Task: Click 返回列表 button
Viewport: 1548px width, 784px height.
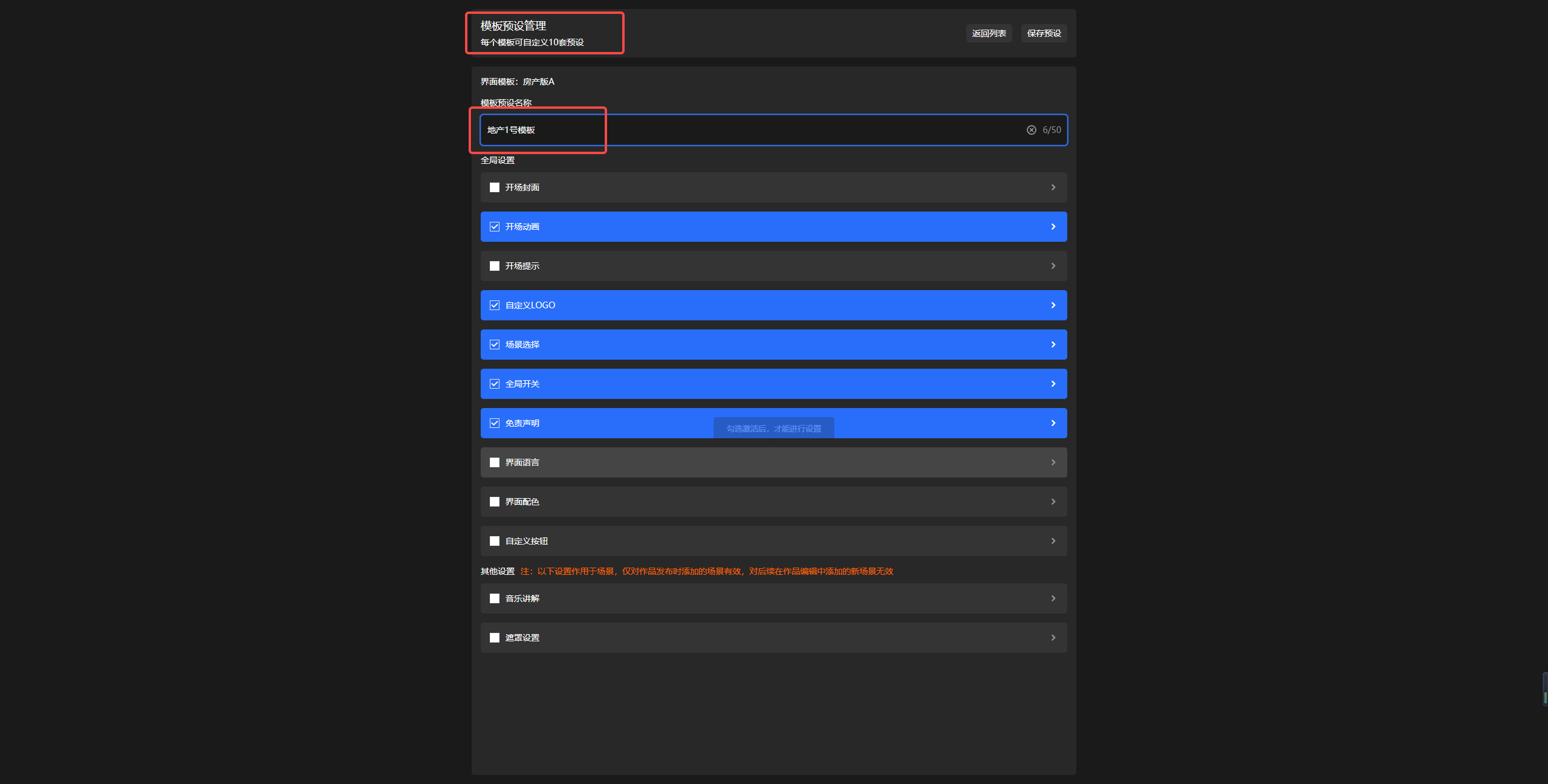Action: (989, 33)
